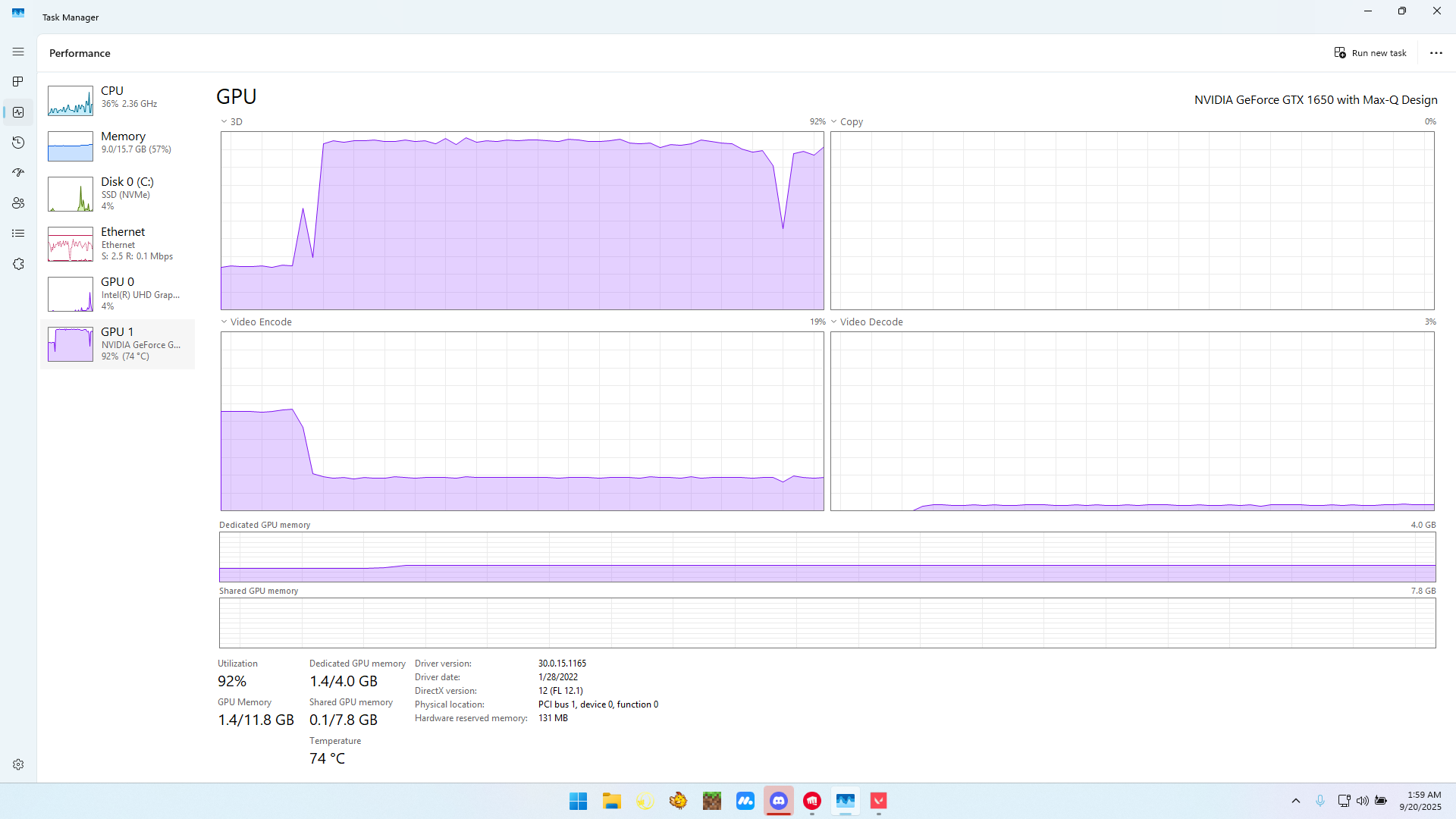Viewport: 1456px width, 819px height.
Task: Show hidden system tray icons
Action: (x=1295, y=801)
